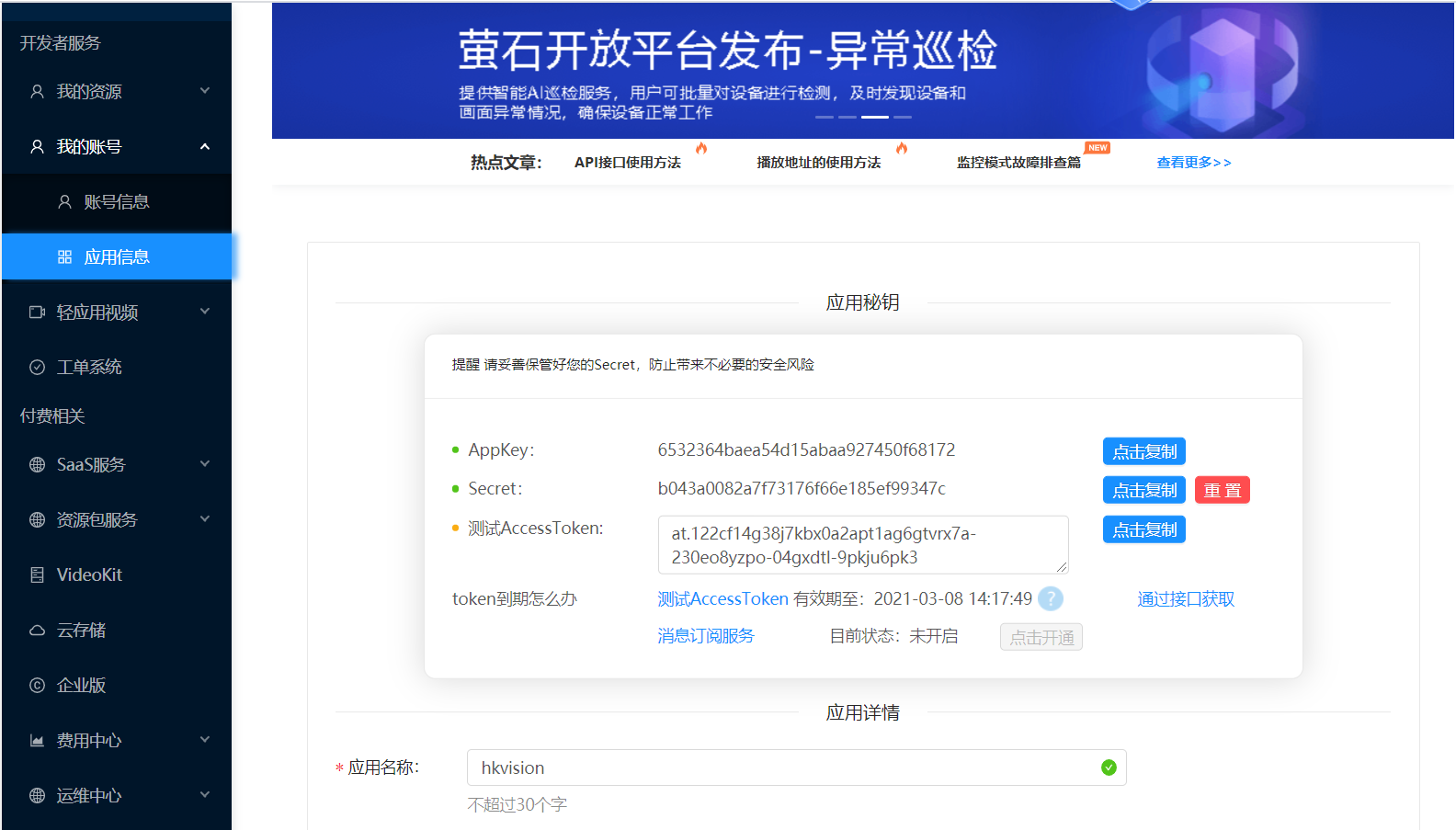Screen dimensions: 1456x830
Task: Click the 账号信息 user icon
Action: (64, 202)
